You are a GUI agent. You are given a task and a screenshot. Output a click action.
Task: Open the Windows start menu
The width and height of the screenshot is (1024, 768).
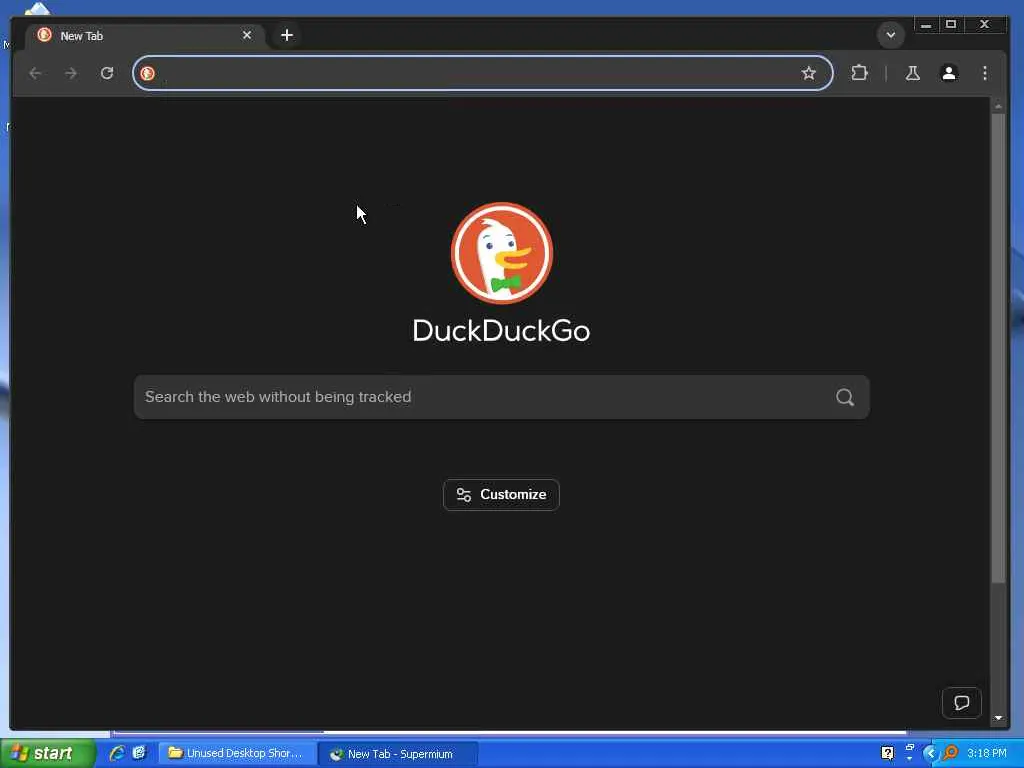(48, 754)
